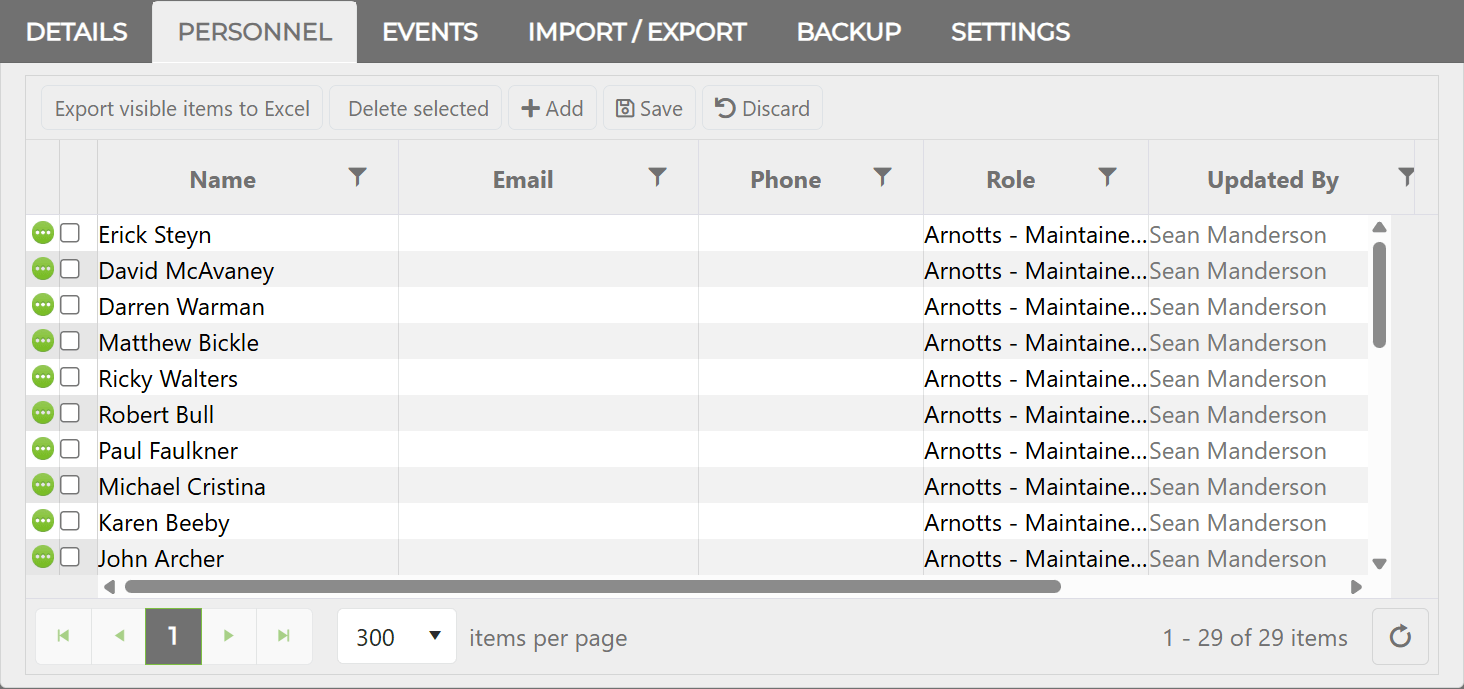The image size is (1464, 689).
Task: Tick the checkbox for John Archer
Action: [x=70, y=557]
